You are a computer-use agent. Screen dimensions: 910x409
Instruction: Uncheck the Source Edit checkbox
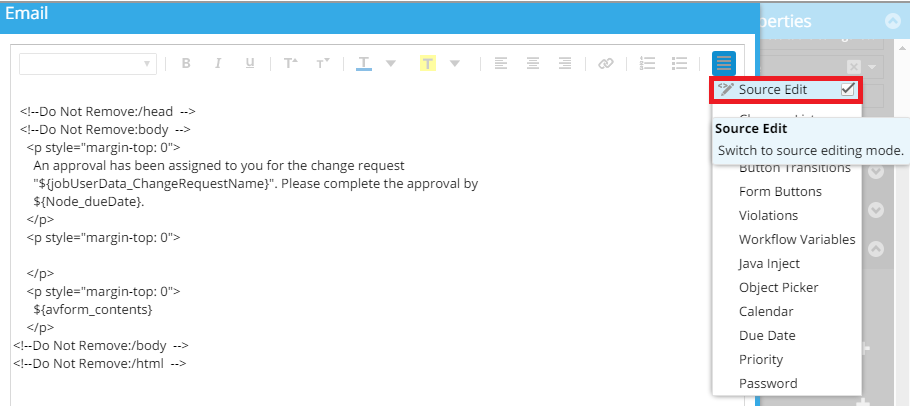(x=847, y=89)
